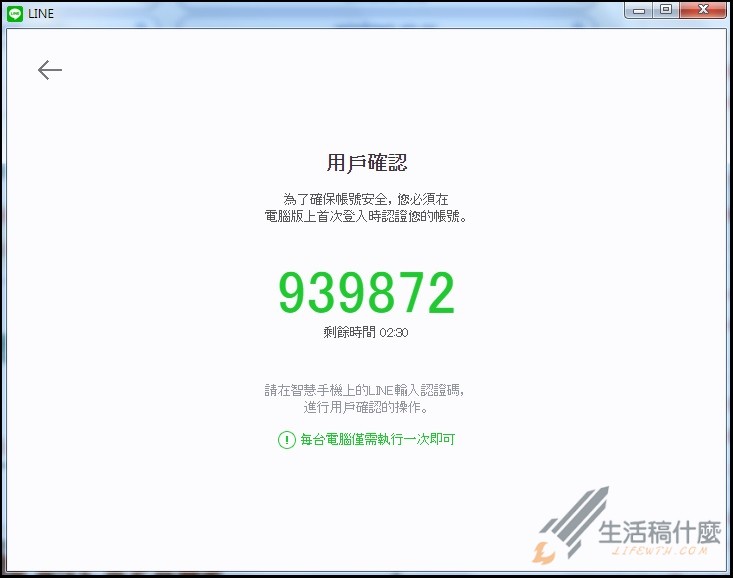
Task: Click the 生活稿什麼 watermark text
Action: coord(658,532)
